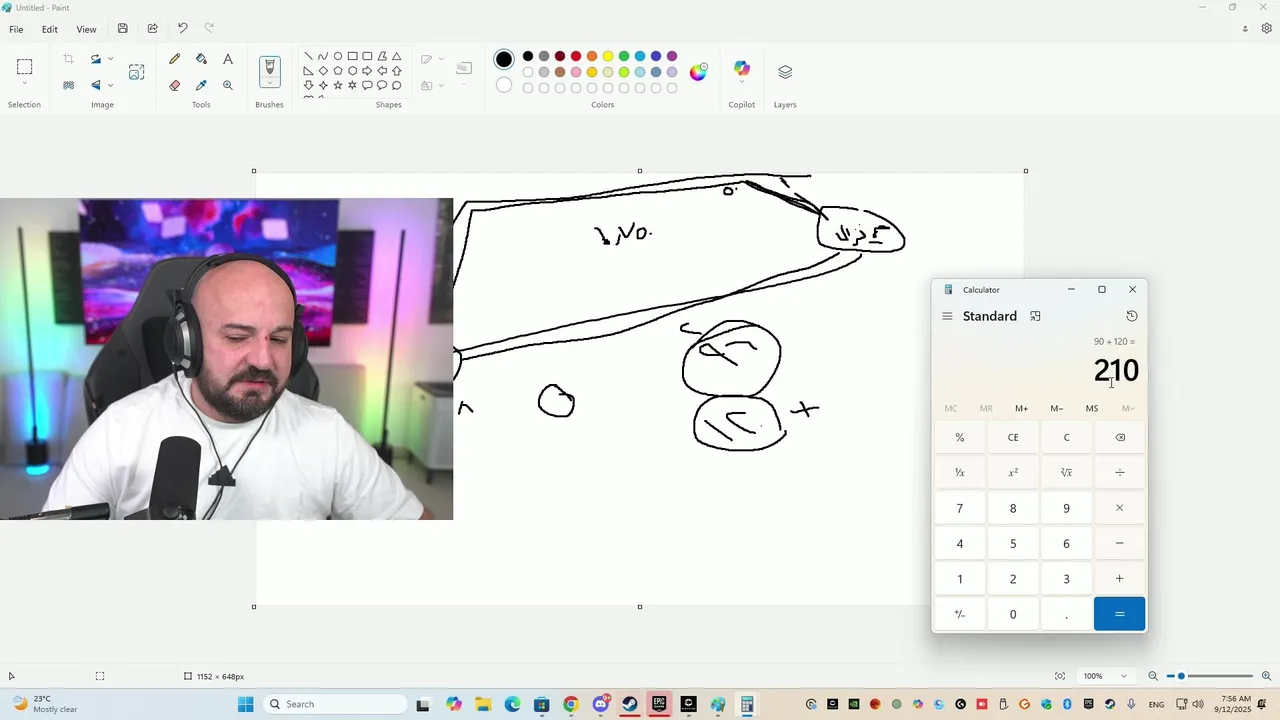Click the Calculator CE button

[x=1013, y=437]
